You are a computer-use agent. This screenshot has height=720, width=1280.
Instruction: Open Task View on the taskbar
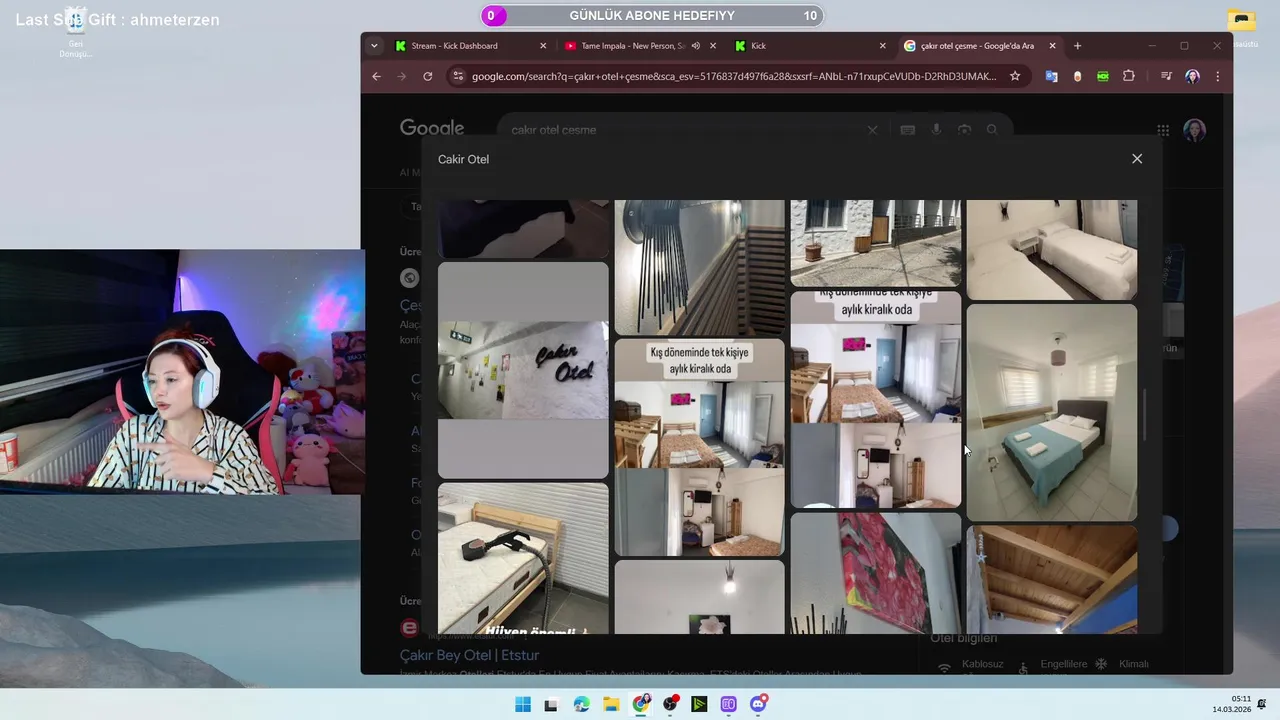(x=551, y=704)
